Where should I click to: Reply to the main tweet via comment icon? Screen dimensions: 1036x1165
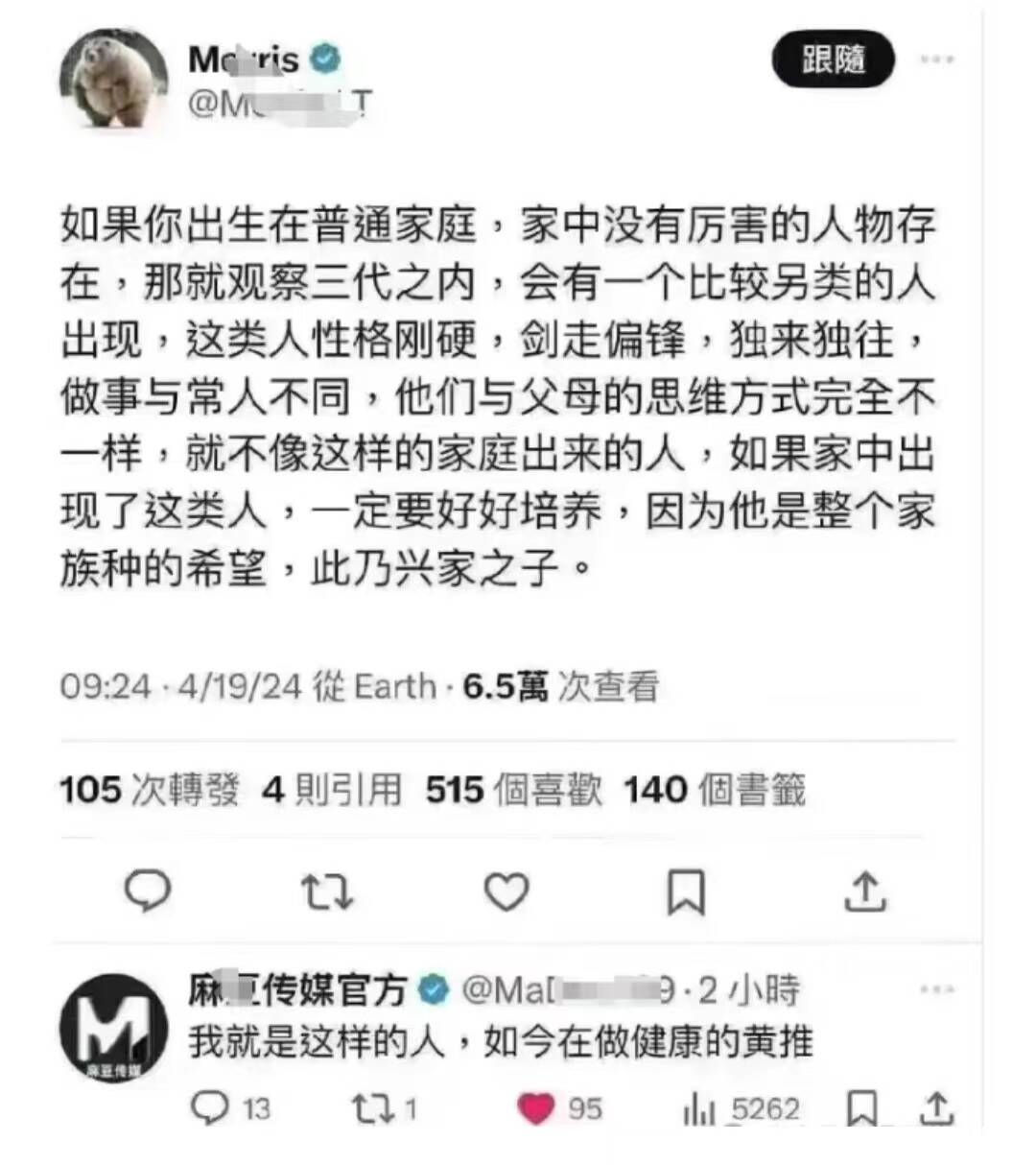[148, 891]
